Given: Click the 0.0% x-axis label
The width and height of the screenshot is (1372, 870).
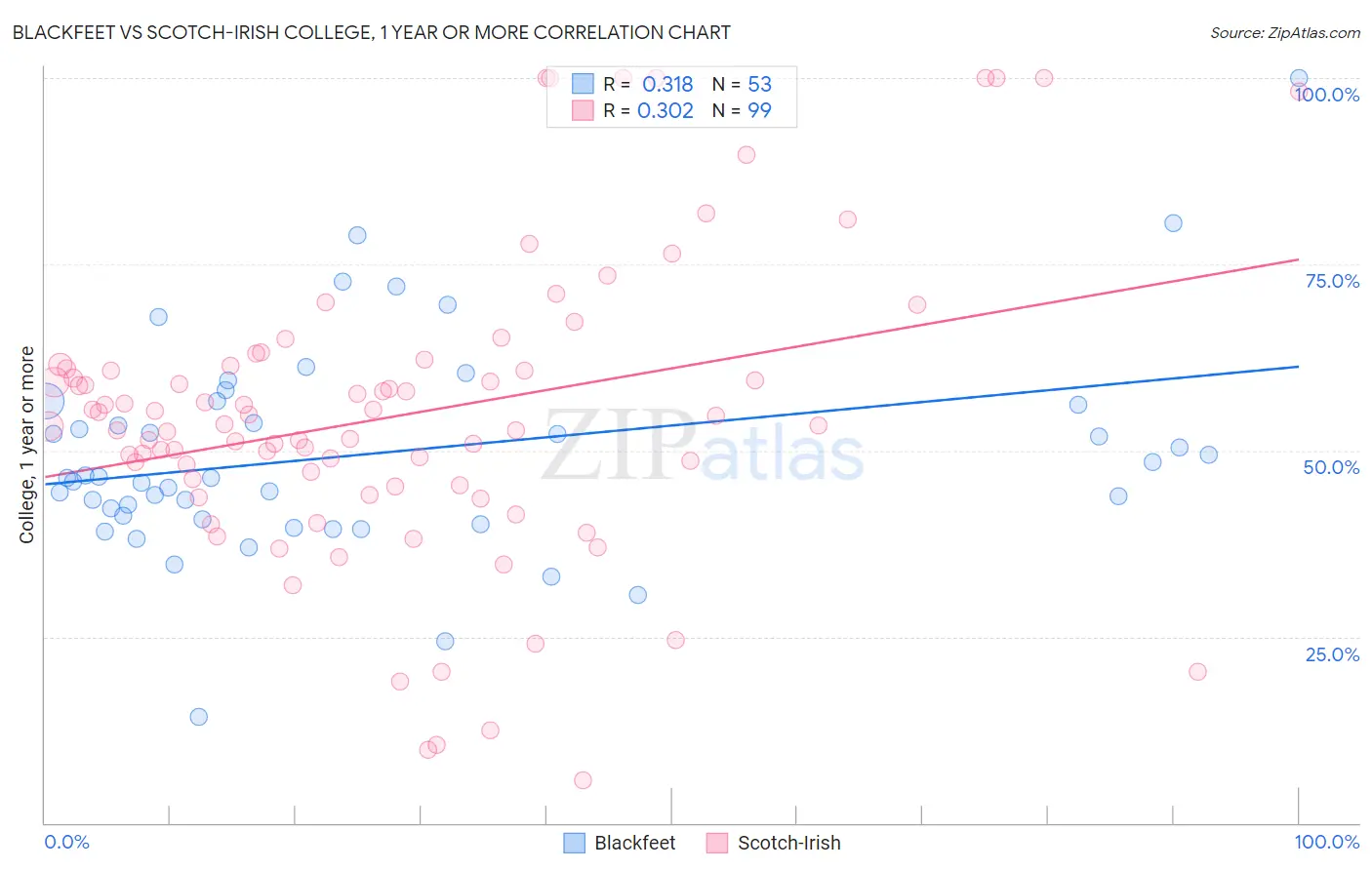Looking at the screenshot, I should 66,842.
